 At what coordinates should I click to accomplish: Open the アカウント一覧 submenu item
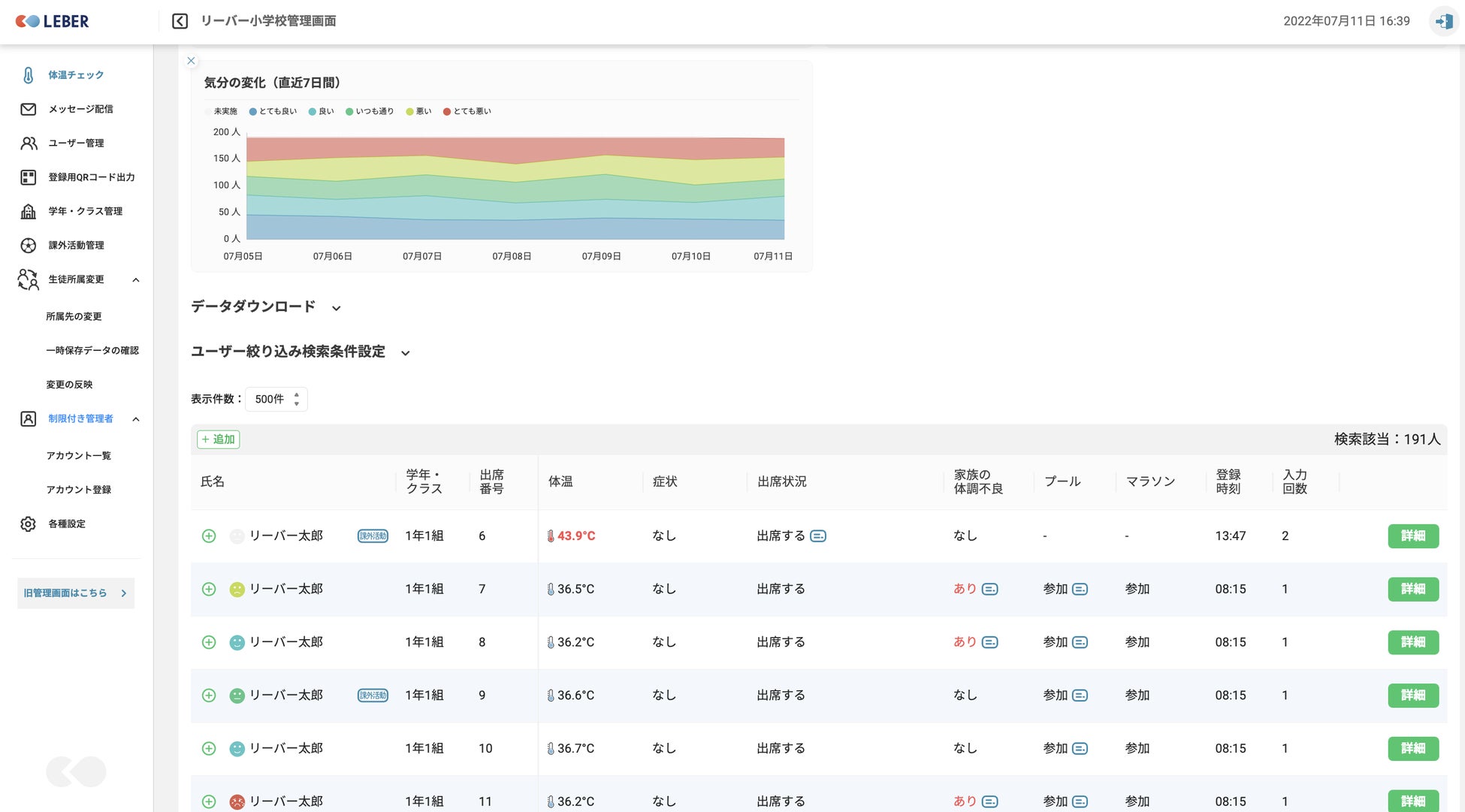pyautogui.click(x=78, y=456)
